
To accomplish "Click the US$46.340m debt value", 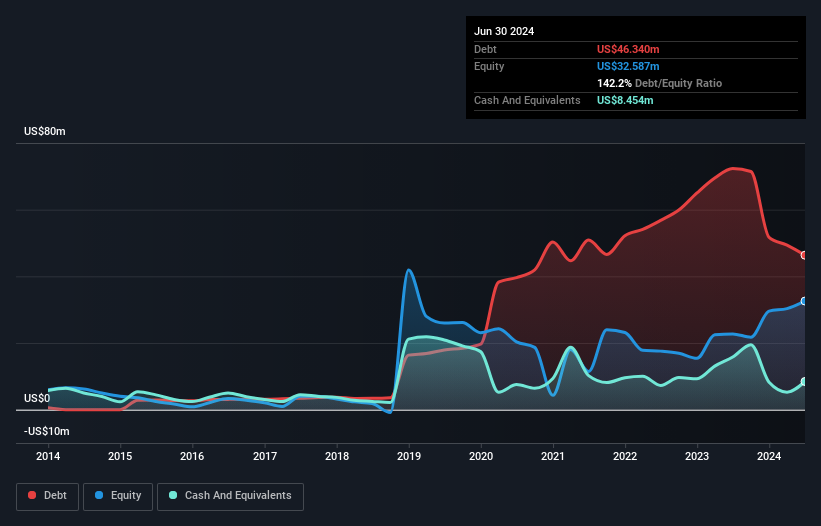I will tap(628, 49).
